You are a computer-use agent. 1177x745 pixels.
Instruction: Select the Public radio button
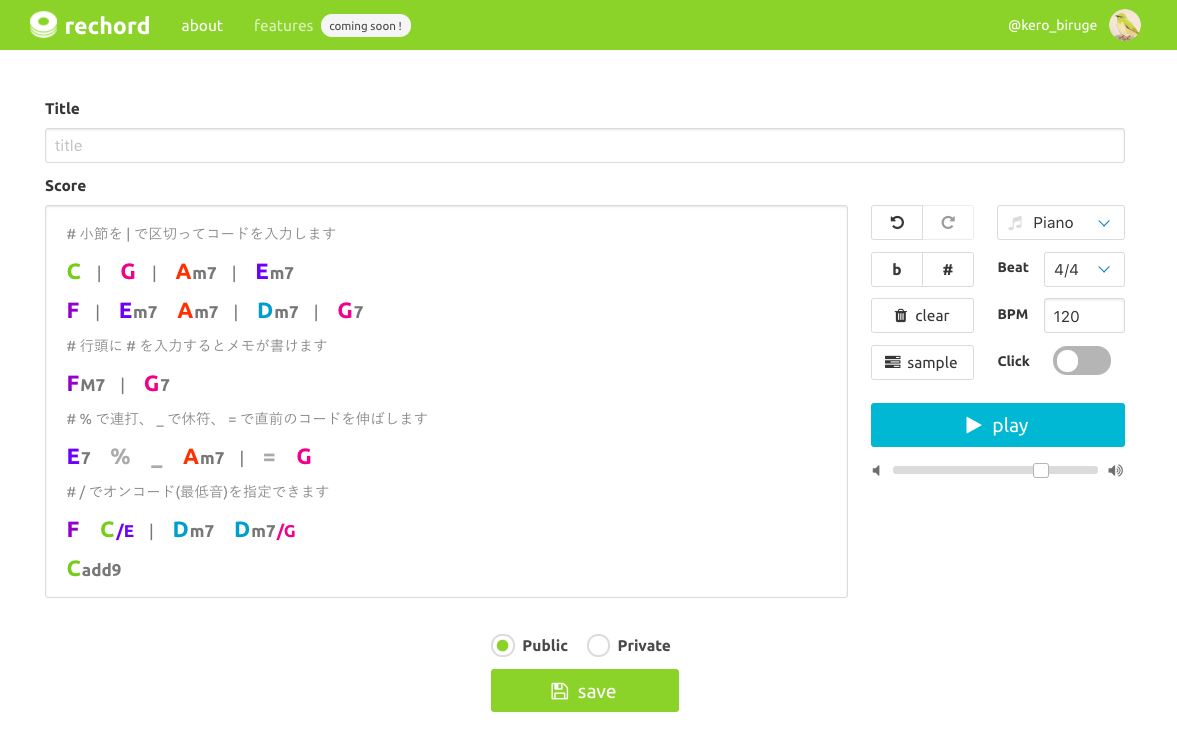503,646
